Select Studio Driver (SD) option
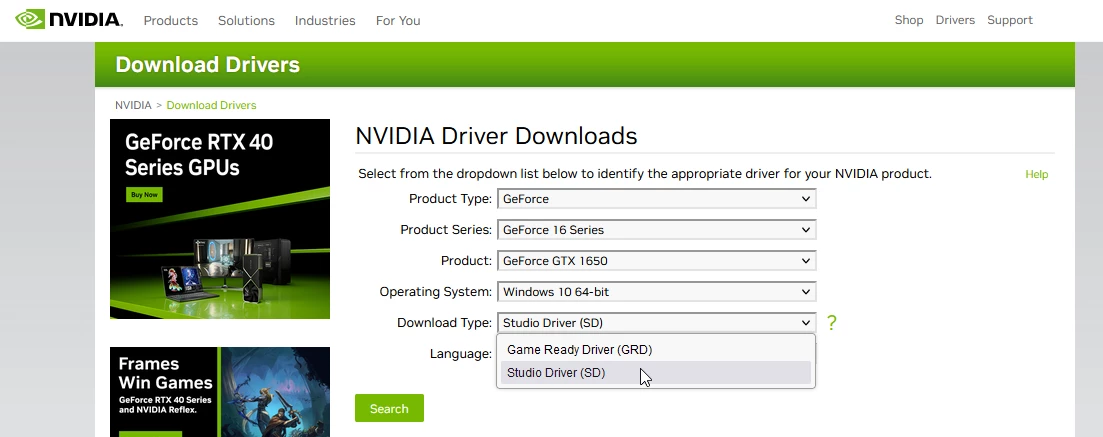Viewport: 1103px width, 437px height. point(656,373)
